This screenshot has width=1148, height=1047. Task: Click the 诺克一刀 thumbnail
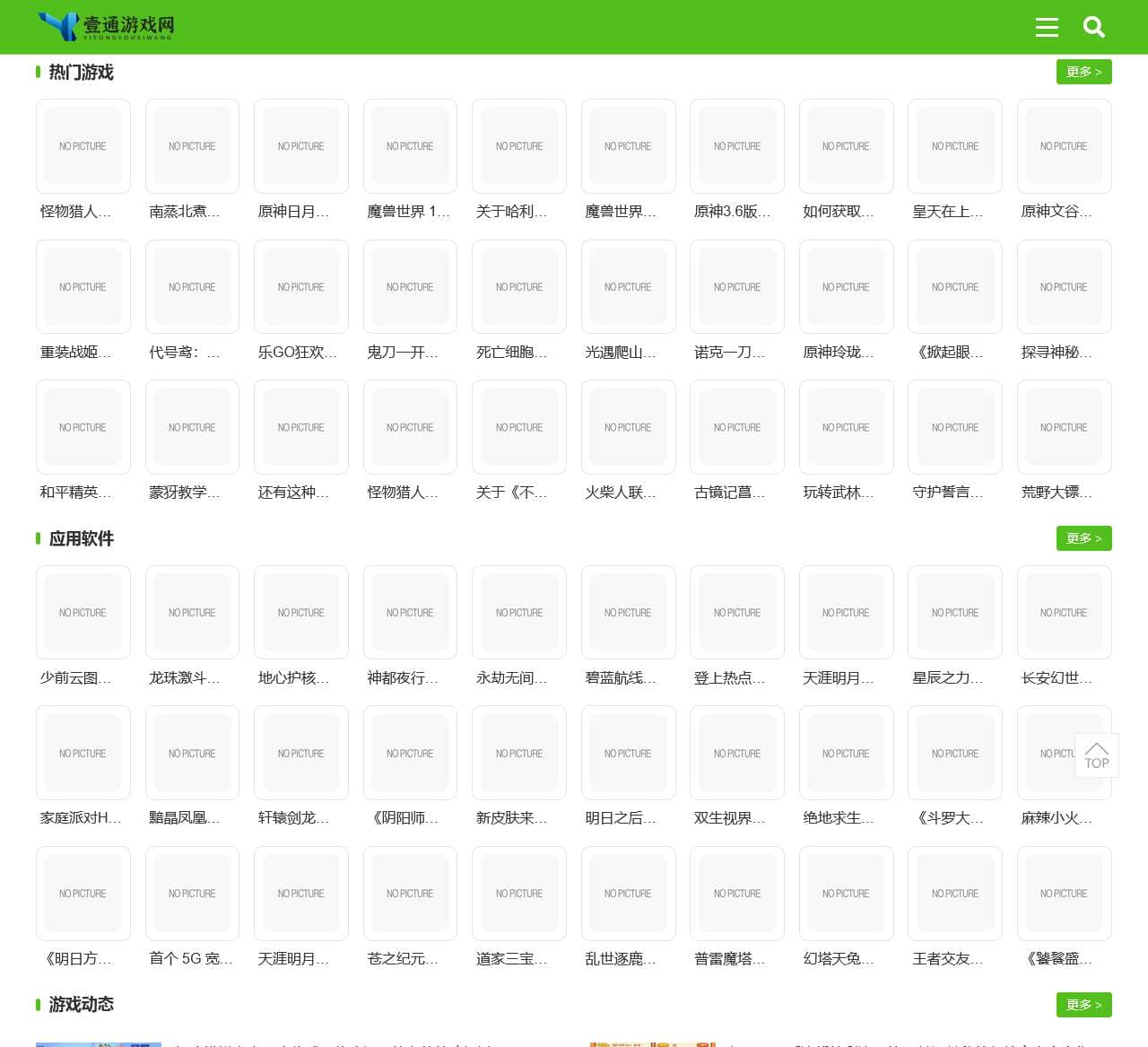pos(737,287)
